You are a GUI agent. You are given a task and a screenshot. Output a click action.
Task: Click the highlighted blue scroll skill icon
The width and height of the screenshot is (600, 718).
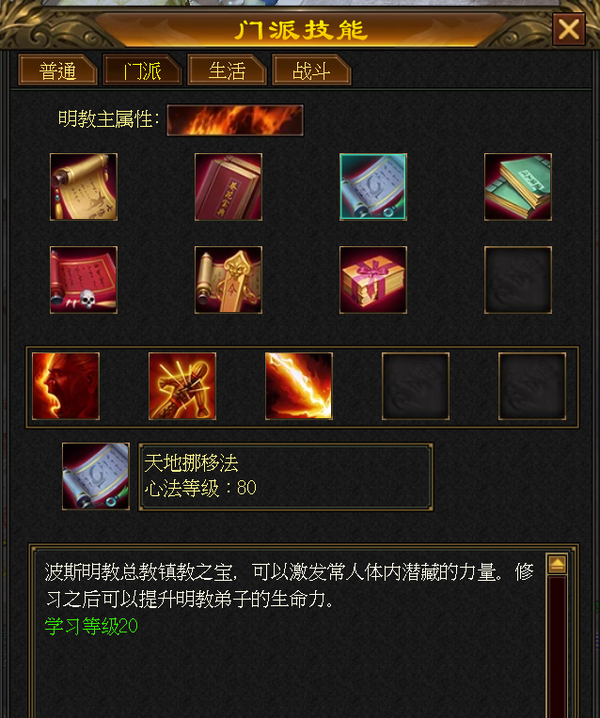(x=373, y=187)
